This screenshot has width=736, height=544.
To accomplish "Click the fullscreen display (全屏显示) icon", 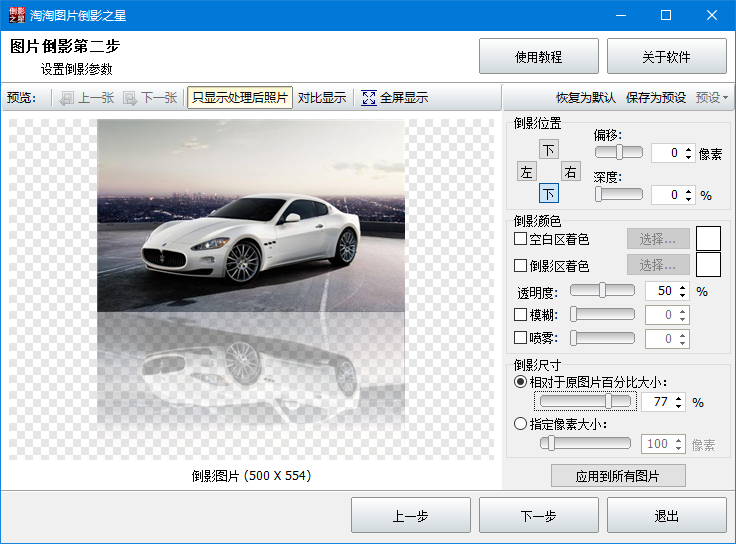I will pyautogui.click(x=369, y=98).
